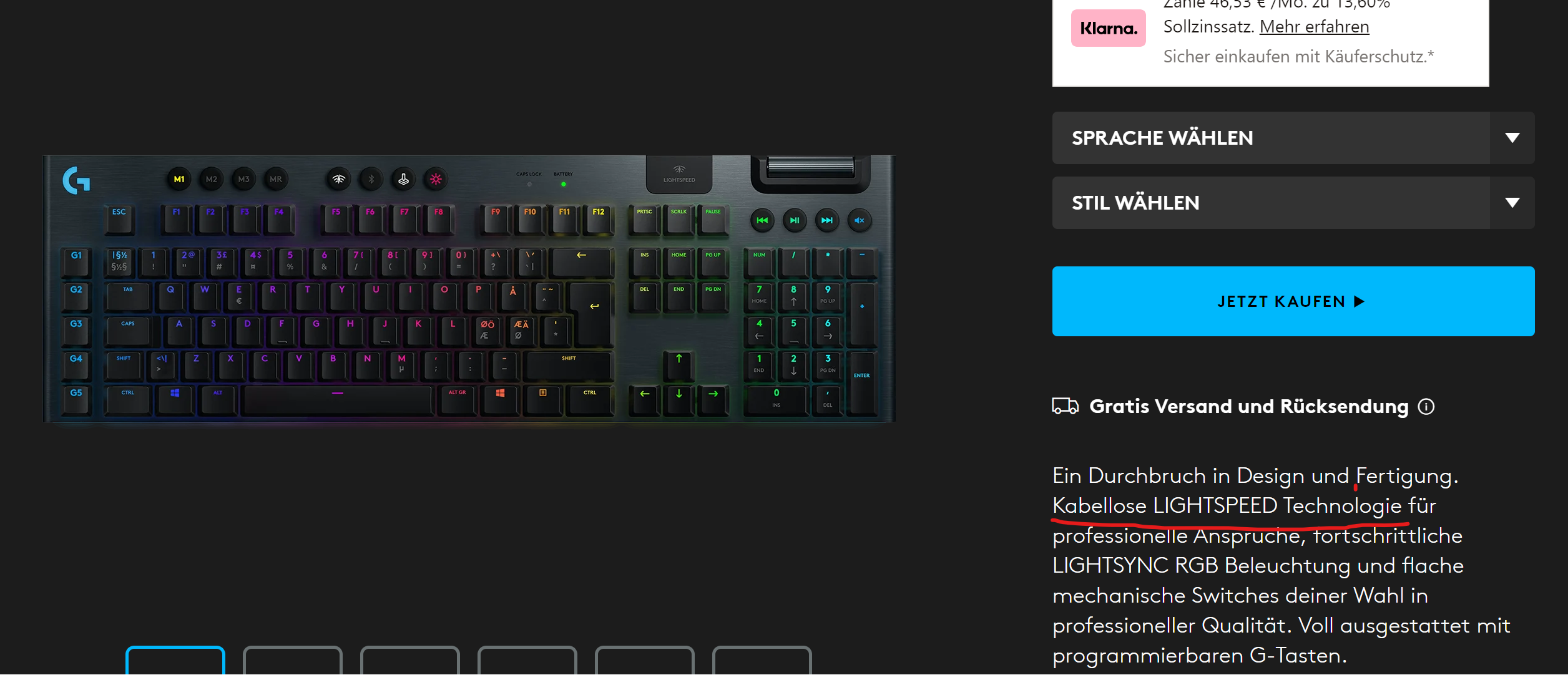Click the play/pause media key on keyboard

point(795,220)
